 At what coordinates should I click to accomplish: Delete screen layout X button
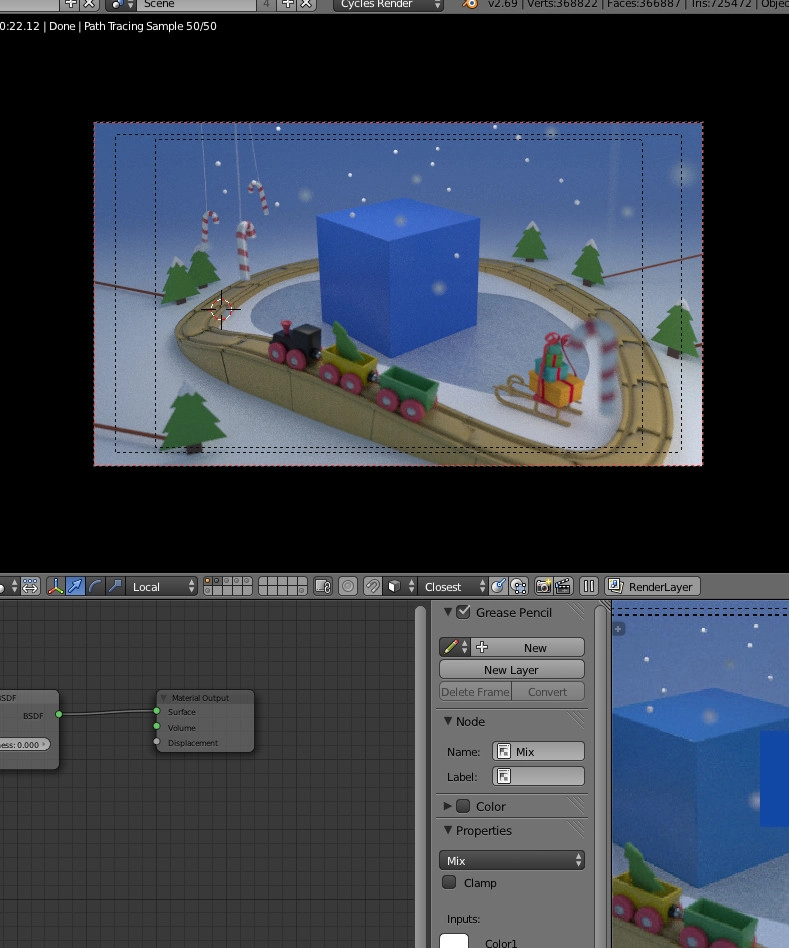click(x=89, y=4)
